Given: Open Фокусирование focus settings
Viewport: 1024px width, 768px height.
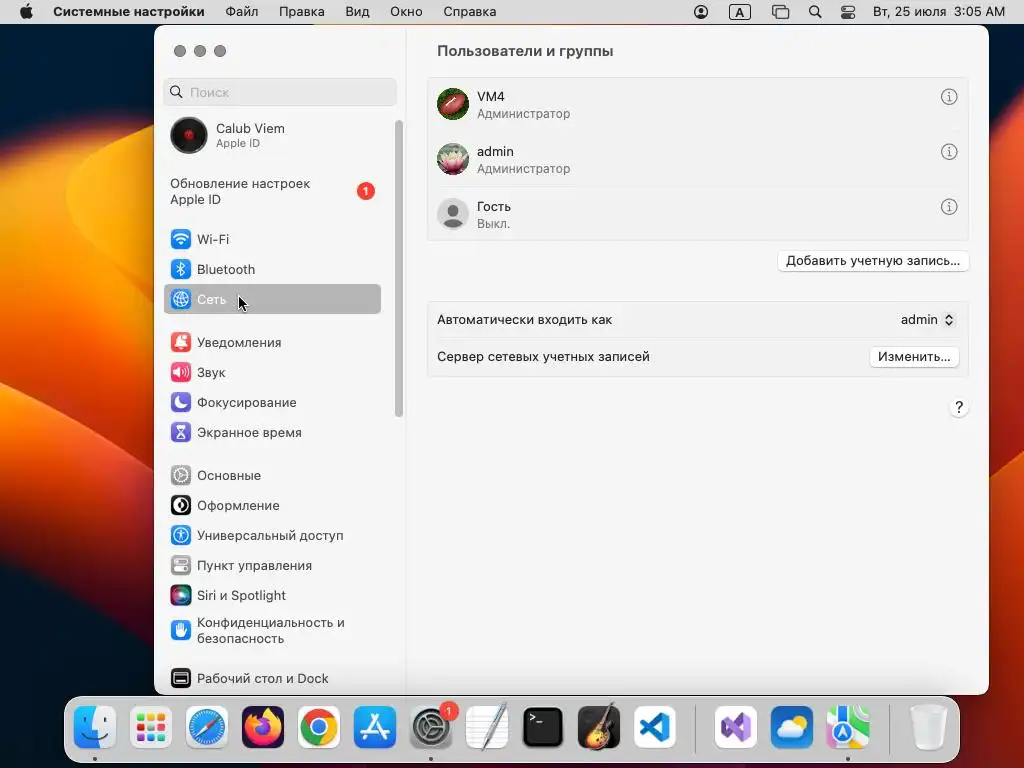Looking at the screenshot, I should [272, 402].
